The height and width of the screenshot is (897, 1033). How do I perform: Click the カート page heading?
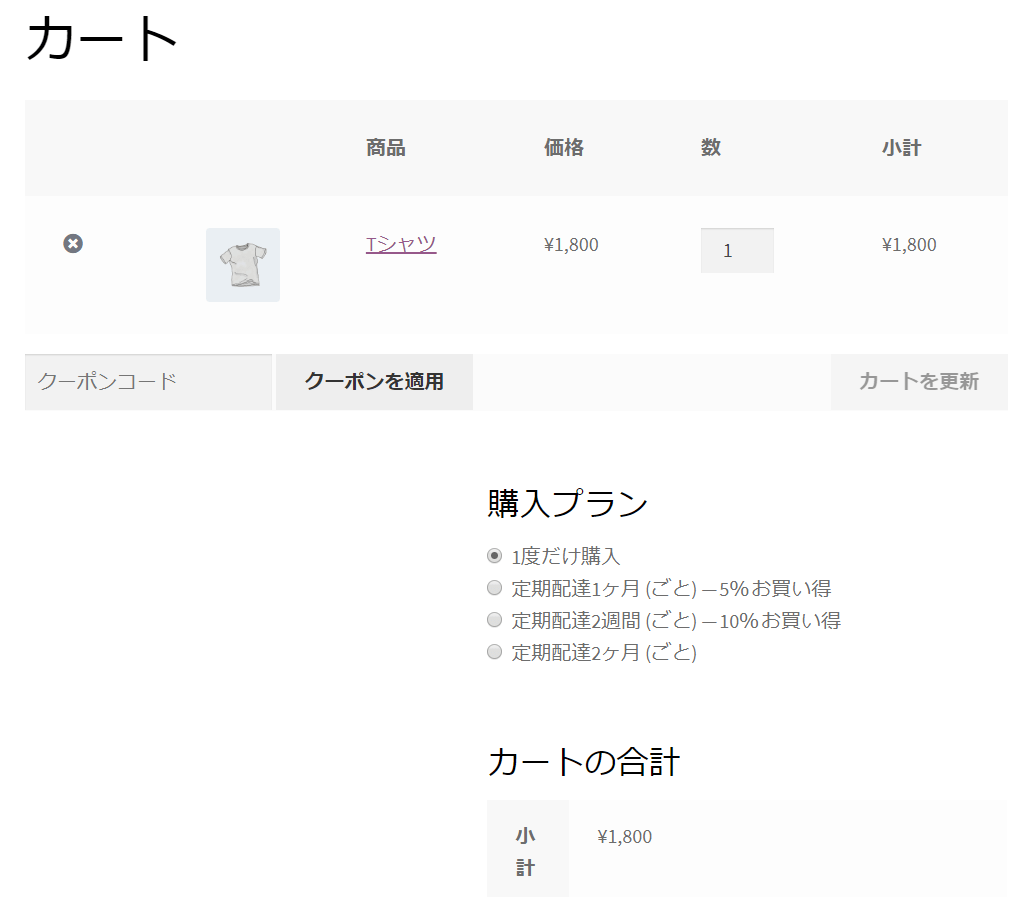click(x=102, y=39)
